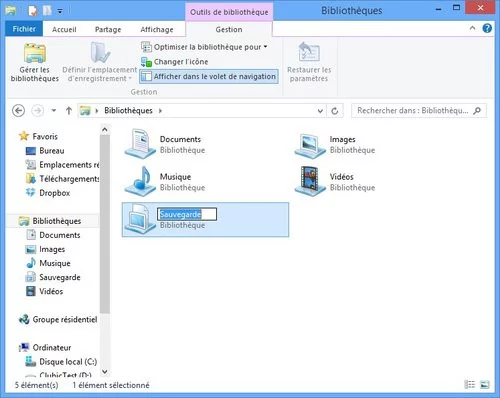This screenshot has height=398, width=500.
Task: Refresh the folder with the refresh icon
Action: tap(335, 111)
